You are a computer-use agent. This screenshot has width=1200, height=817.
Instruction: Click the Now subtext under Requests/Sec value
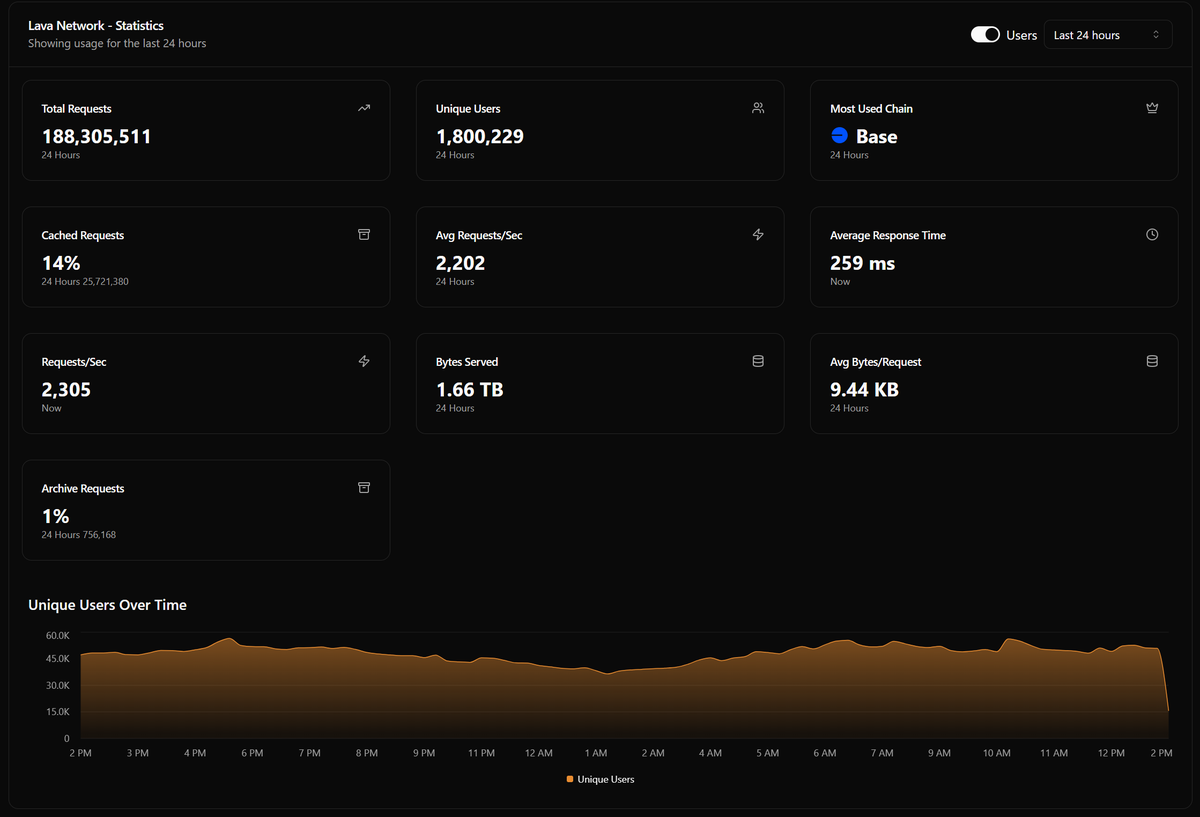click(x=51, y=408)
